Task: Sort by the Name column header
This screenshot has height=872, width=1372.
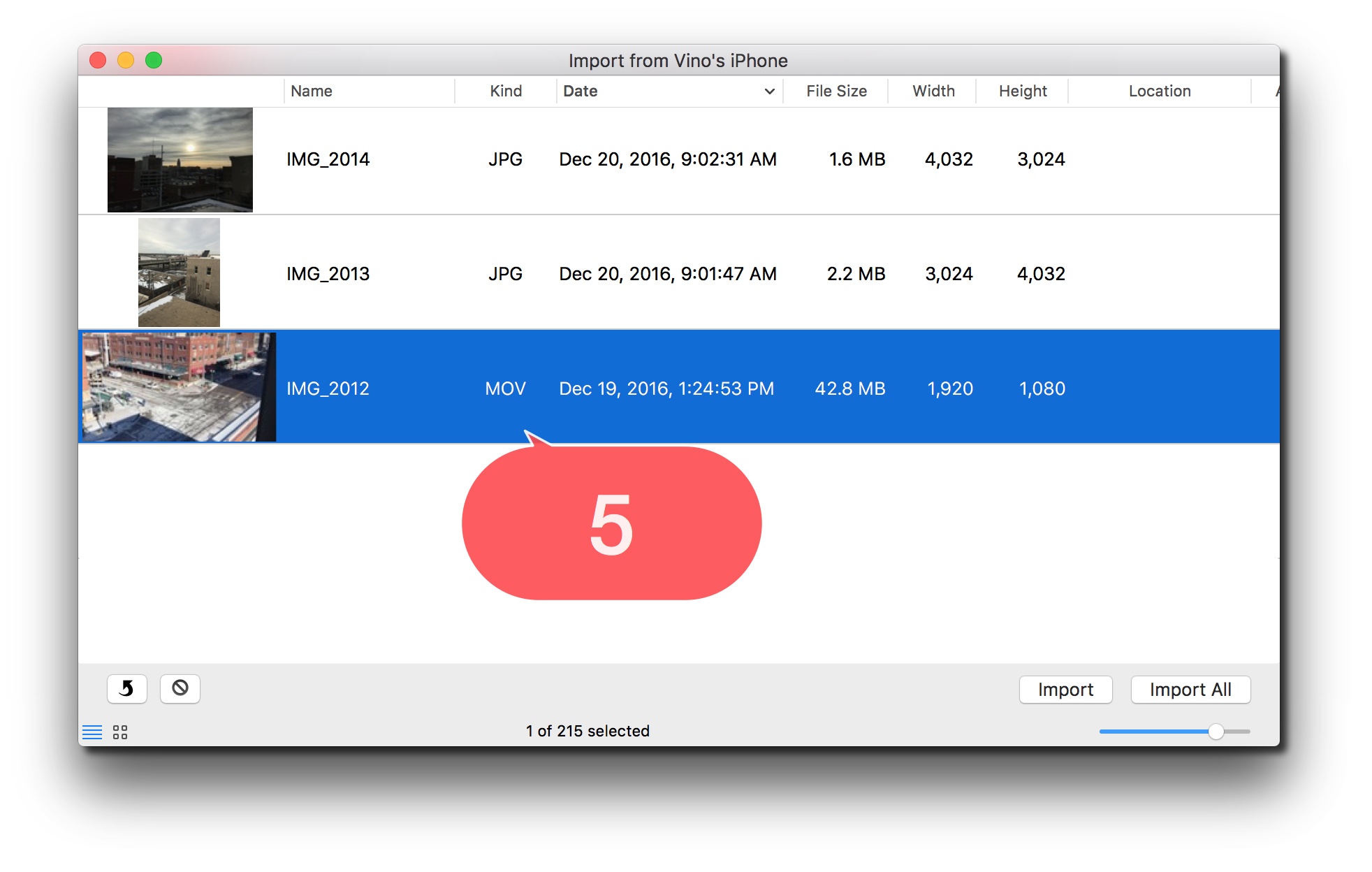Action: pyautogui.click(x=312, y=92)
